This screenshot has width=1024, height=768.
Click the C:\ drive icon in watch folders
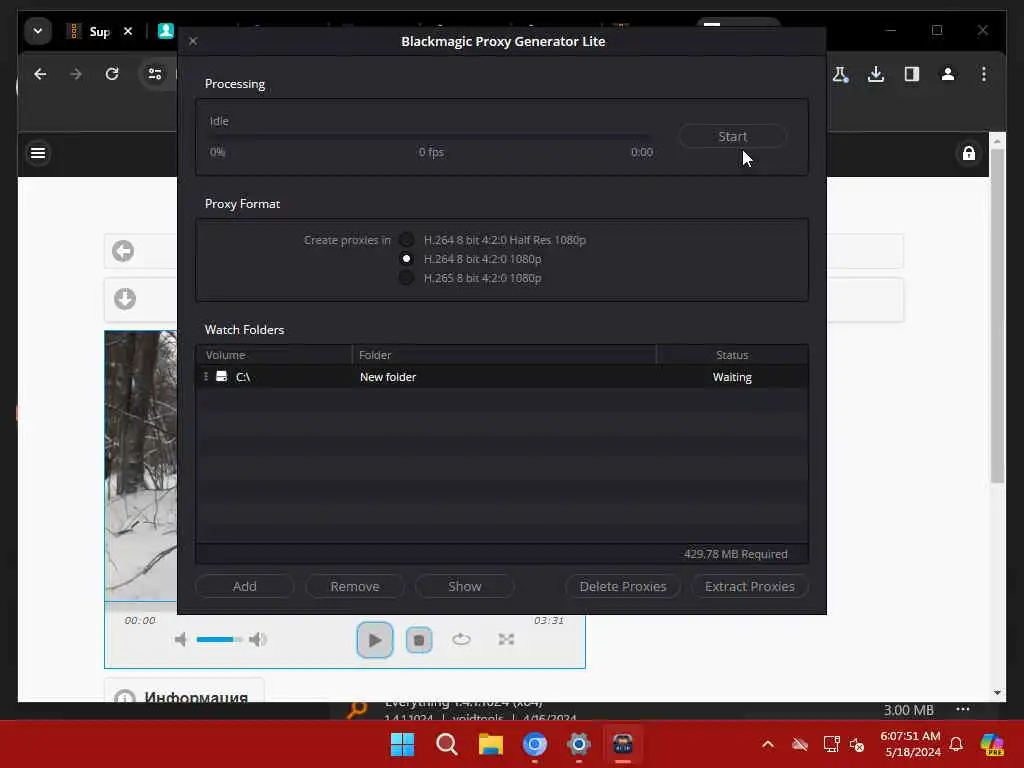pyautogui.click(x=221, y=376)
